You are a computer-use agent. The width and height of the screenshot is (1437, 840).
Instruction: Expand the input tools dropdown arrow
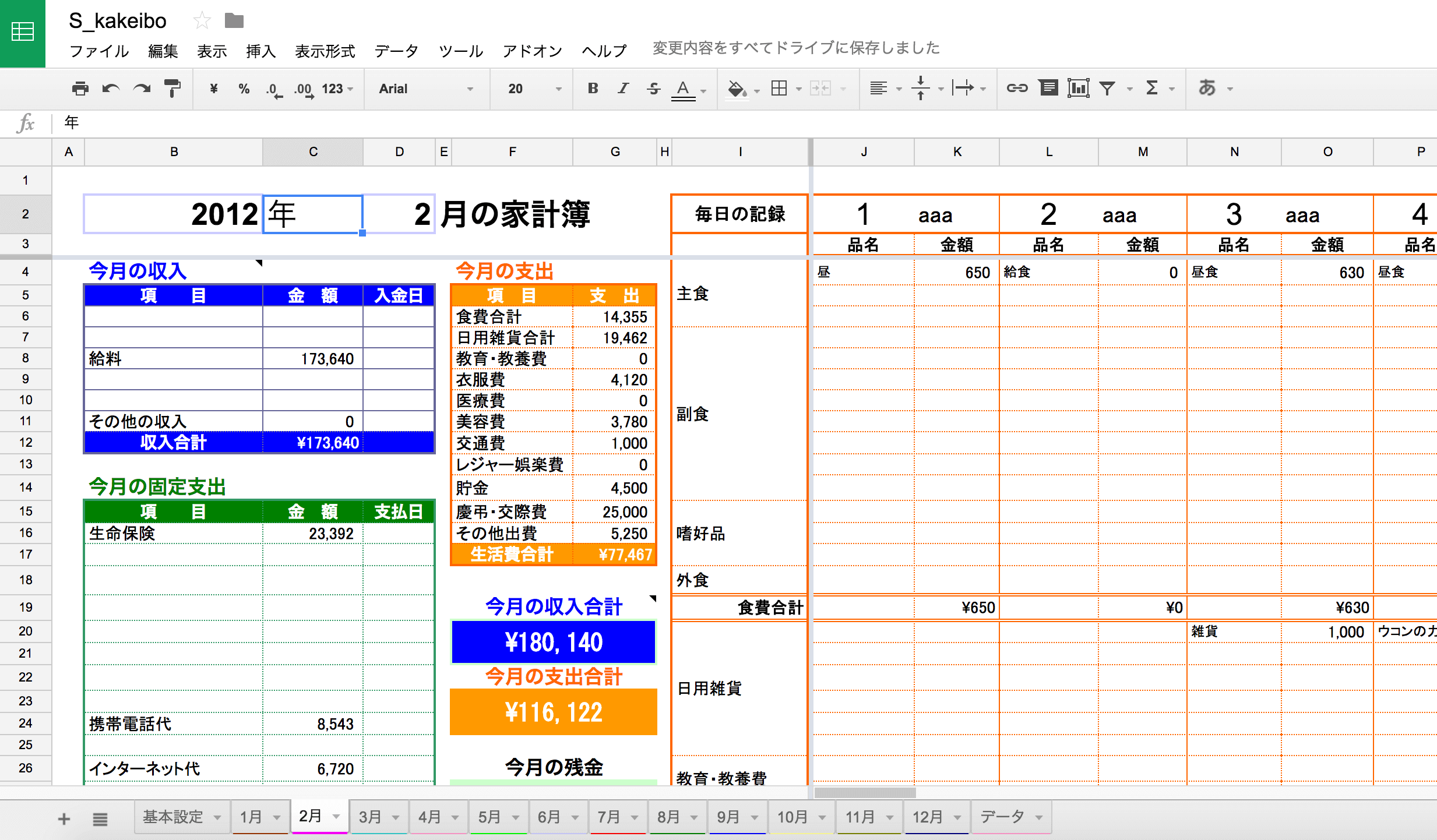pos(1231,90)
